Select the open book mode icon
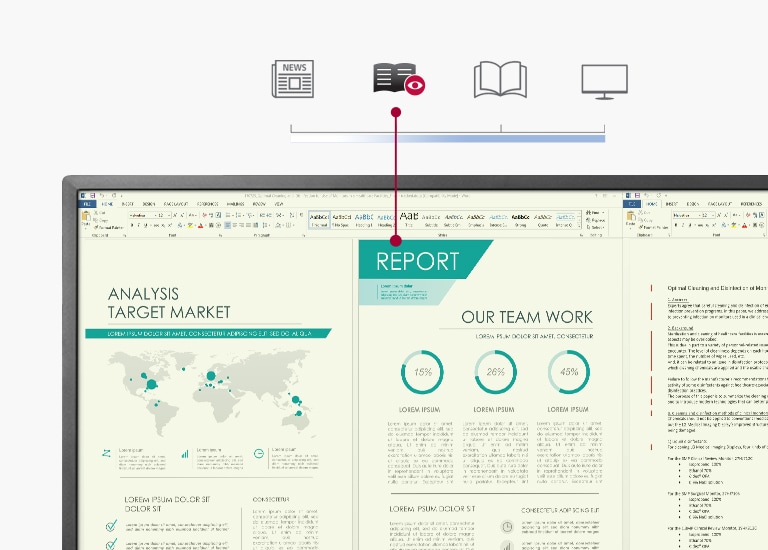768x550 pixels. tap(500, 79)
